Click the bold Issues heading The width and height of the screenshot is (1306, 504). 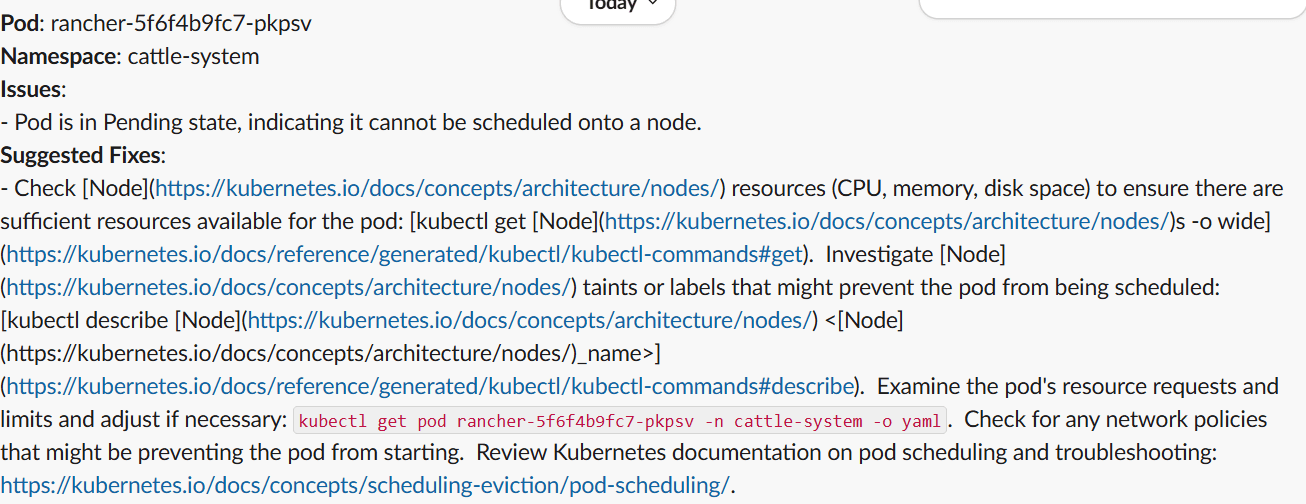[x=31, y=89]
